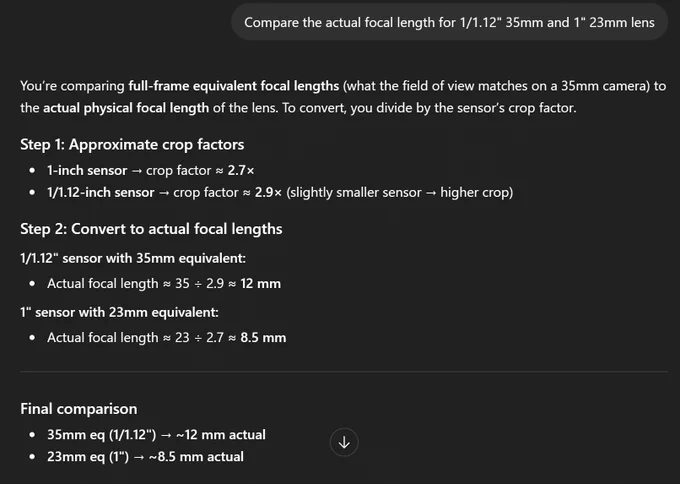Click the scroll-to-bottom down arrow button
Screen dimensions: 680x484
[x=344, y=442]
